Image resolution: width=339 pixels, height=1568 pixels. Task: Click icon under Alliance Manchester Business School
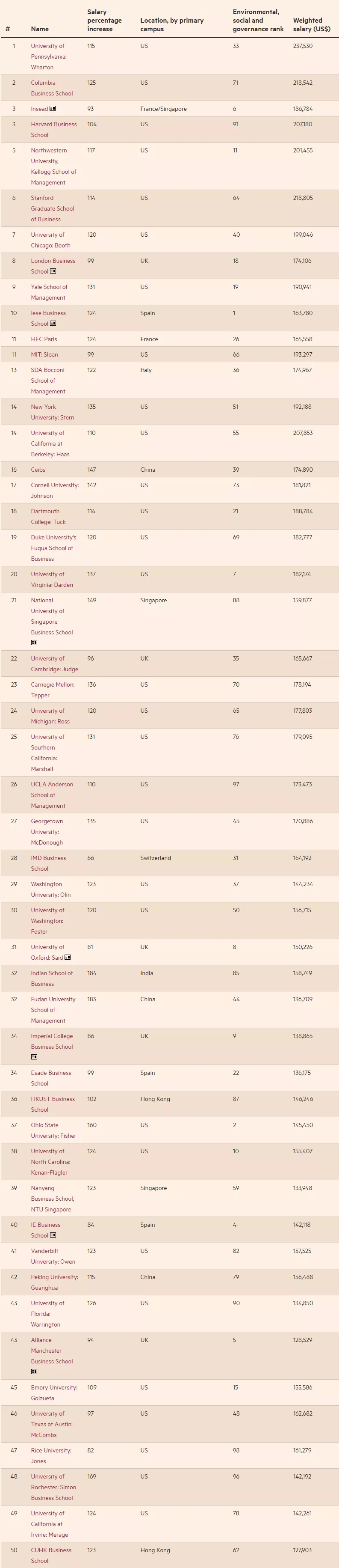click(35, 1372)
